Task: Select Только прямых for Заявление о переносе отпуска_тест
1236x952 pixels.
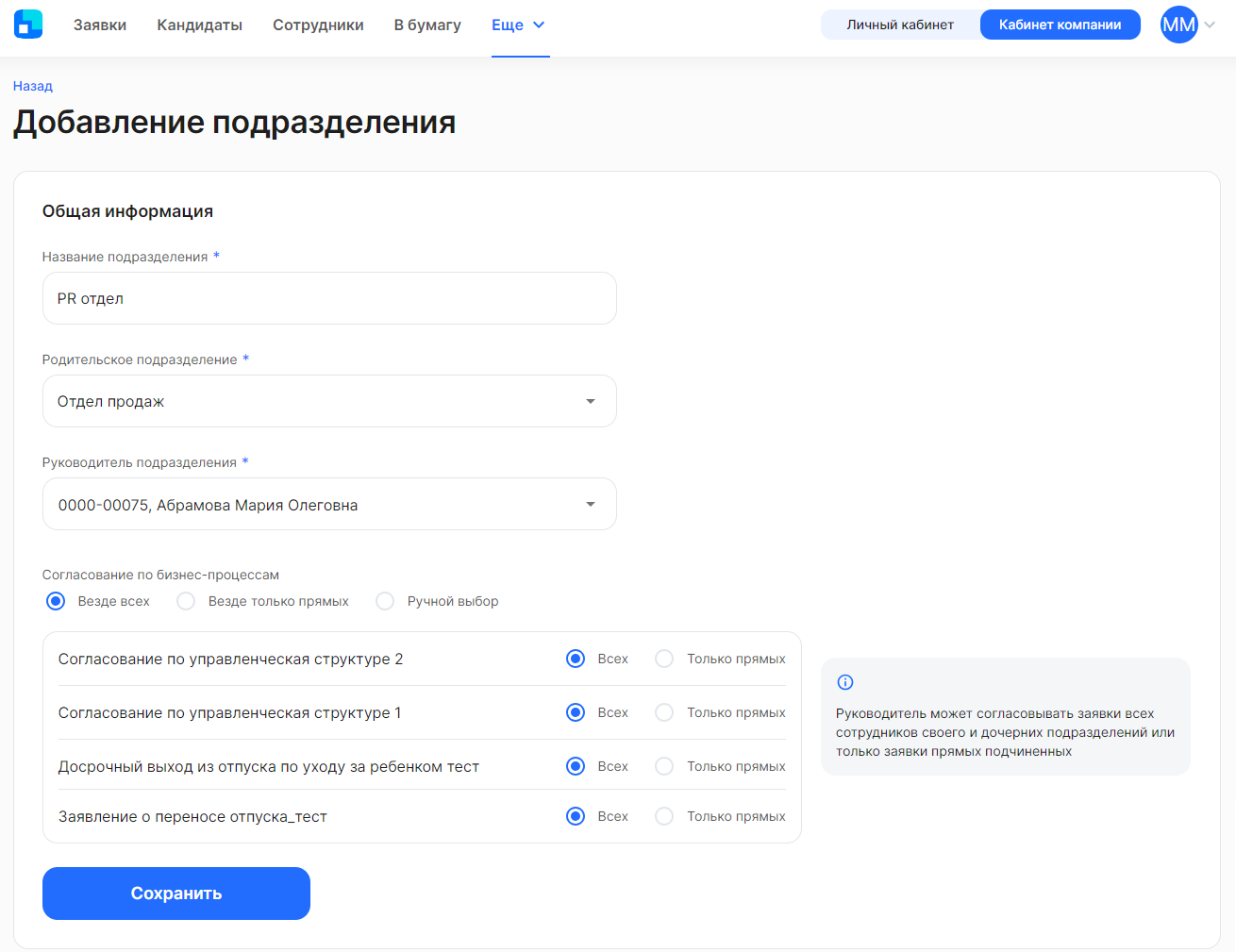Action: [x=664, y=816]
